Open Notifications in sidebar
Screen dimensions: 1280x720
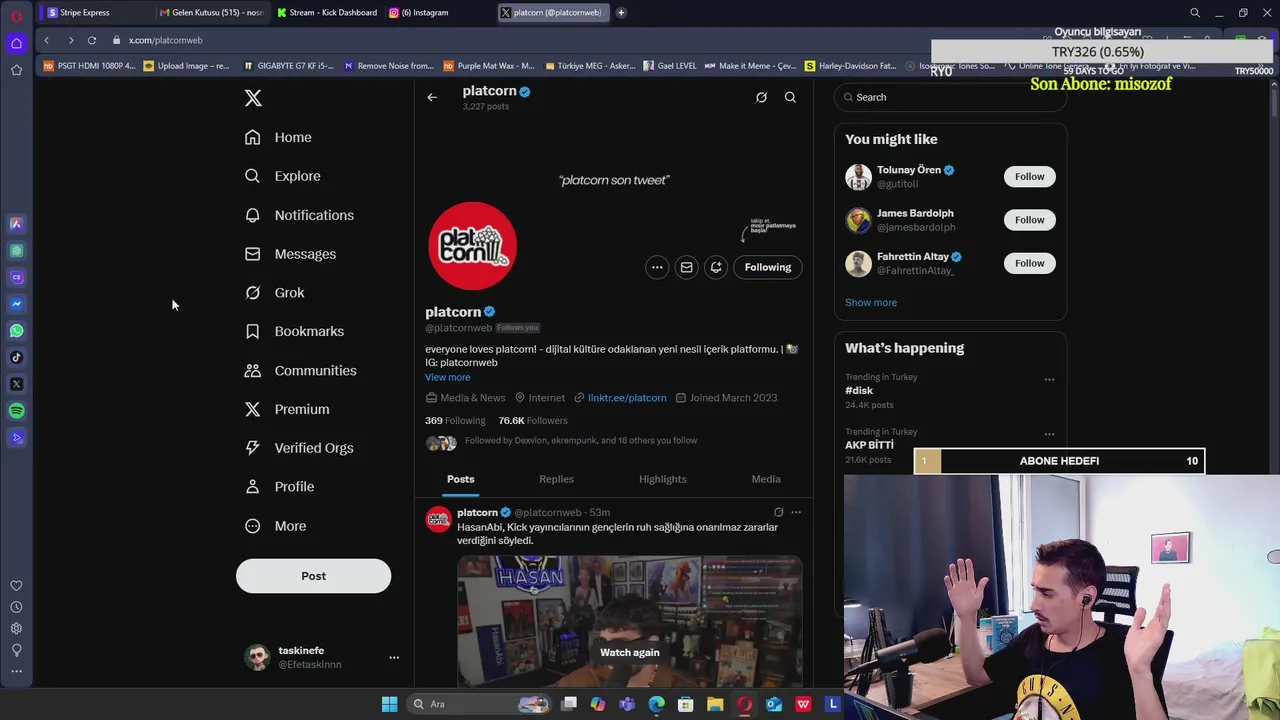(299, 215)
